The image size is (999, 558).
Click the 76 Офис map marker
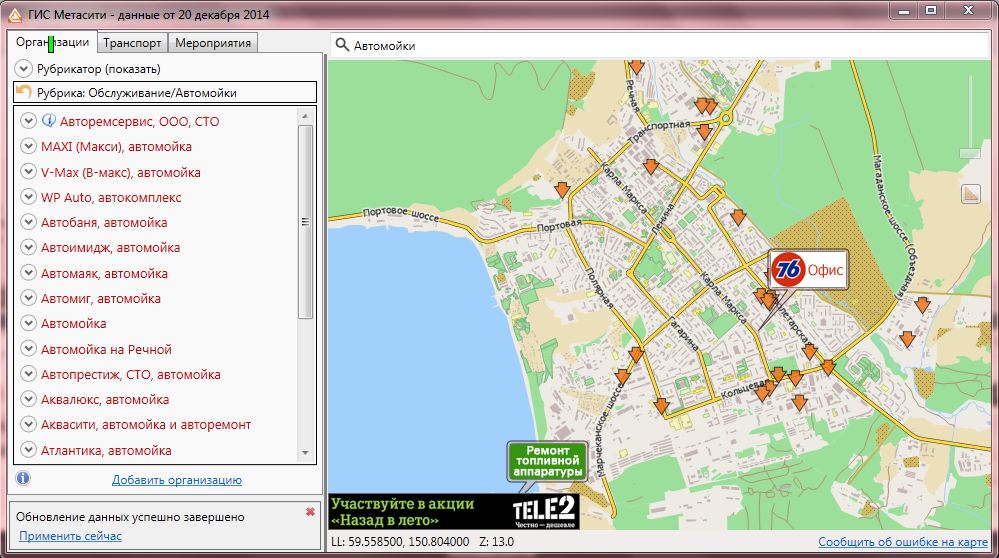pos(808,270)
